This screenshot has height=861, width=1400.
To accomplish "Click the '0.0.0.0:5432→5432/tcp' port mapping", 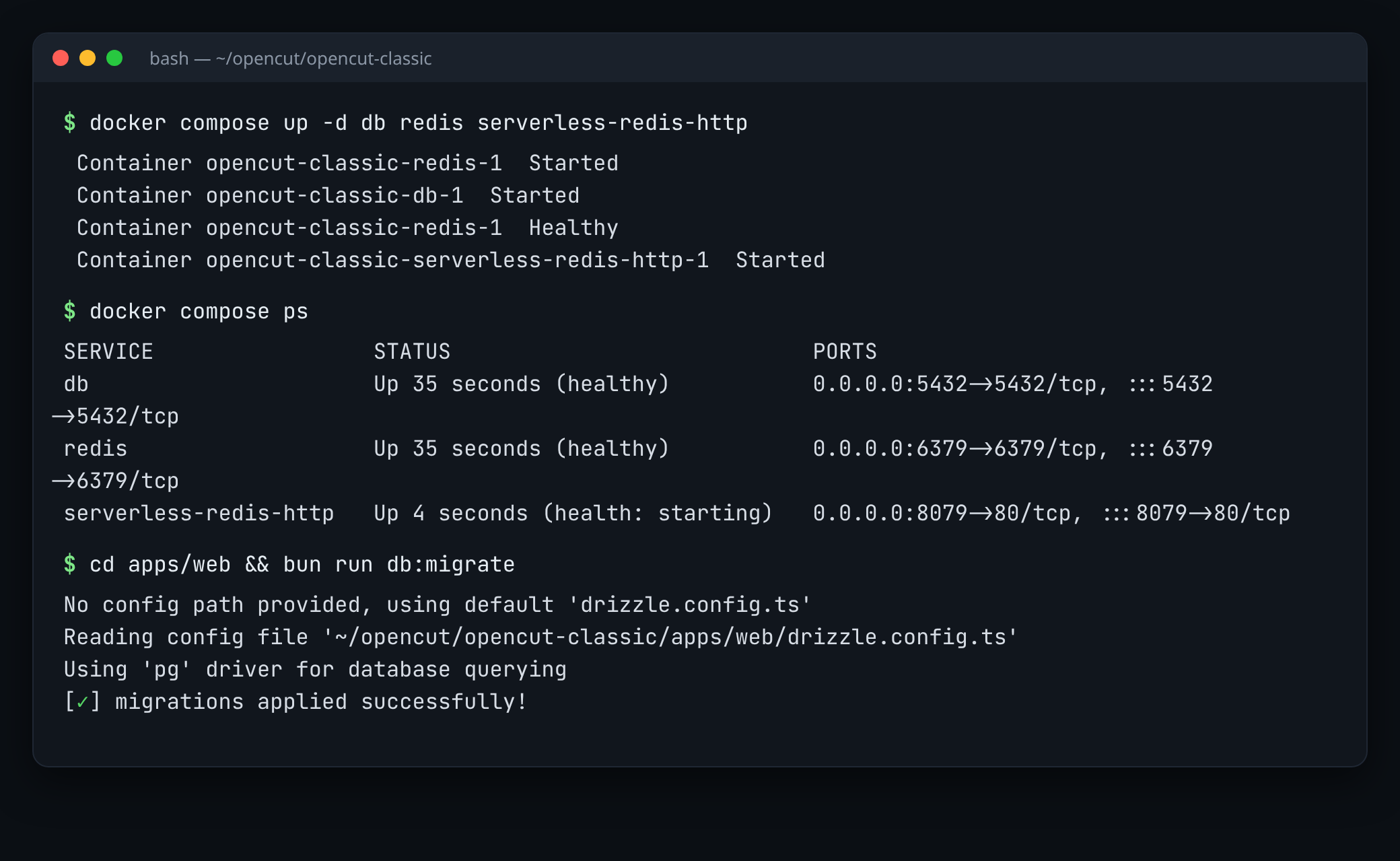I will [x=954, y=384].
